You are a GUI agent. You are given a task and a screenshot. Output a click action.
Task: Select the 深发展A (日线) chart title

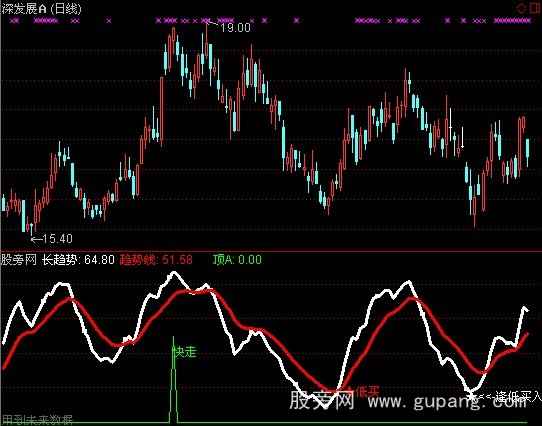[x=41, y=8]
